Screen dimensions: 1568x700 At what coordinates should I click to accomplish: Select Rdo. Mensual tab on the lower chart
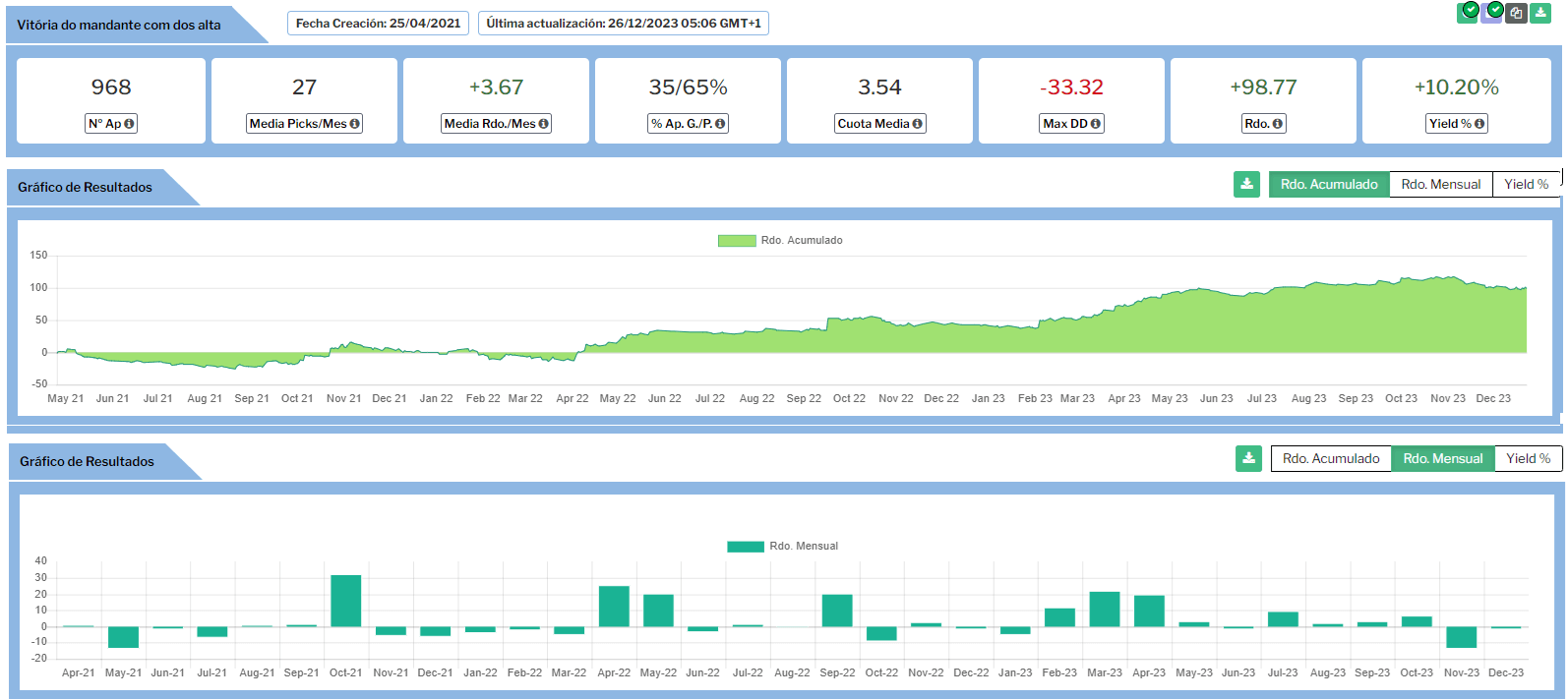click(x=1443, y=458)
